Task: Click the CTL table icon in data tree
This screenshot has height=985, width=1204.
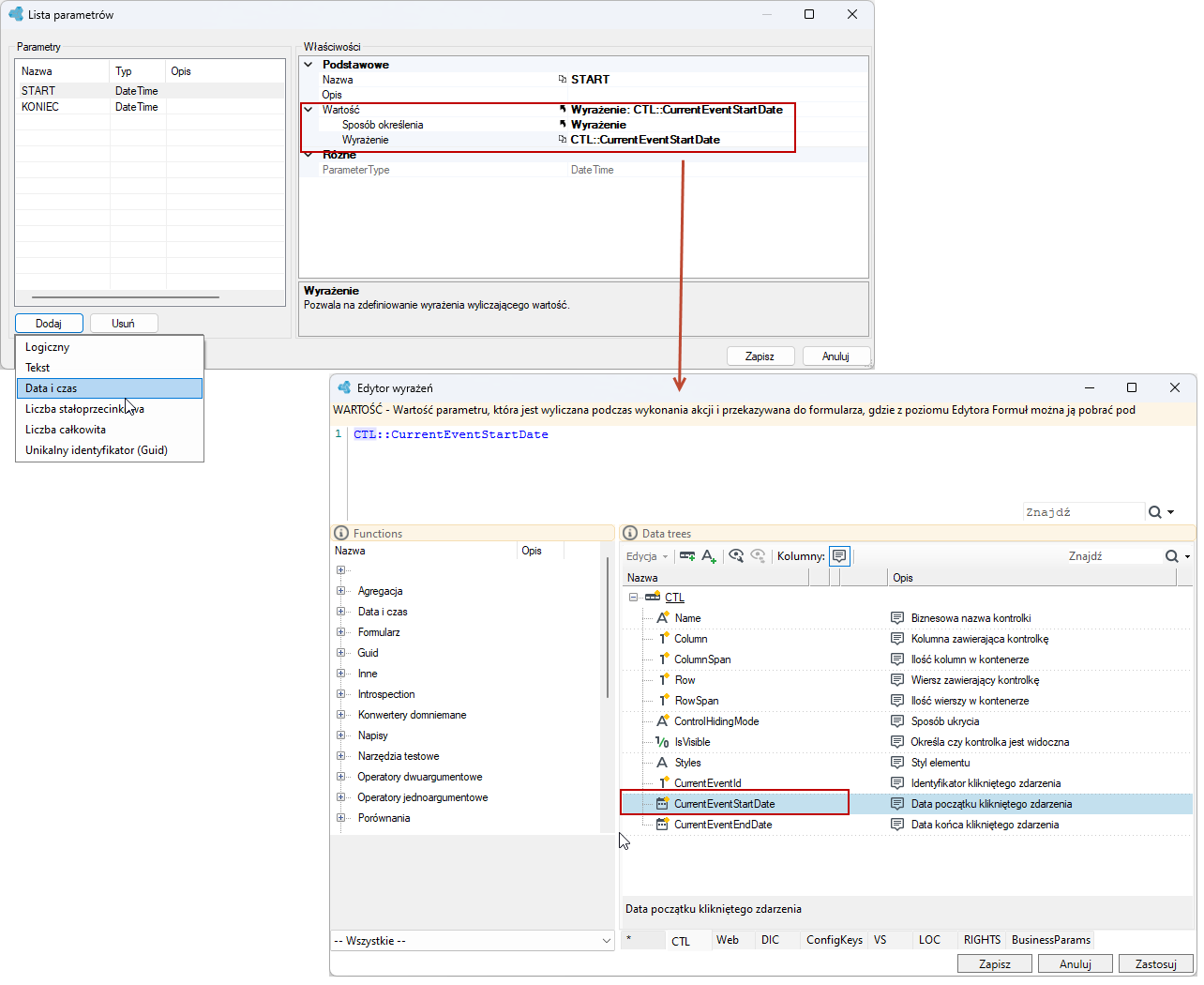Action: pyautogui.click(x=653, y=598)
